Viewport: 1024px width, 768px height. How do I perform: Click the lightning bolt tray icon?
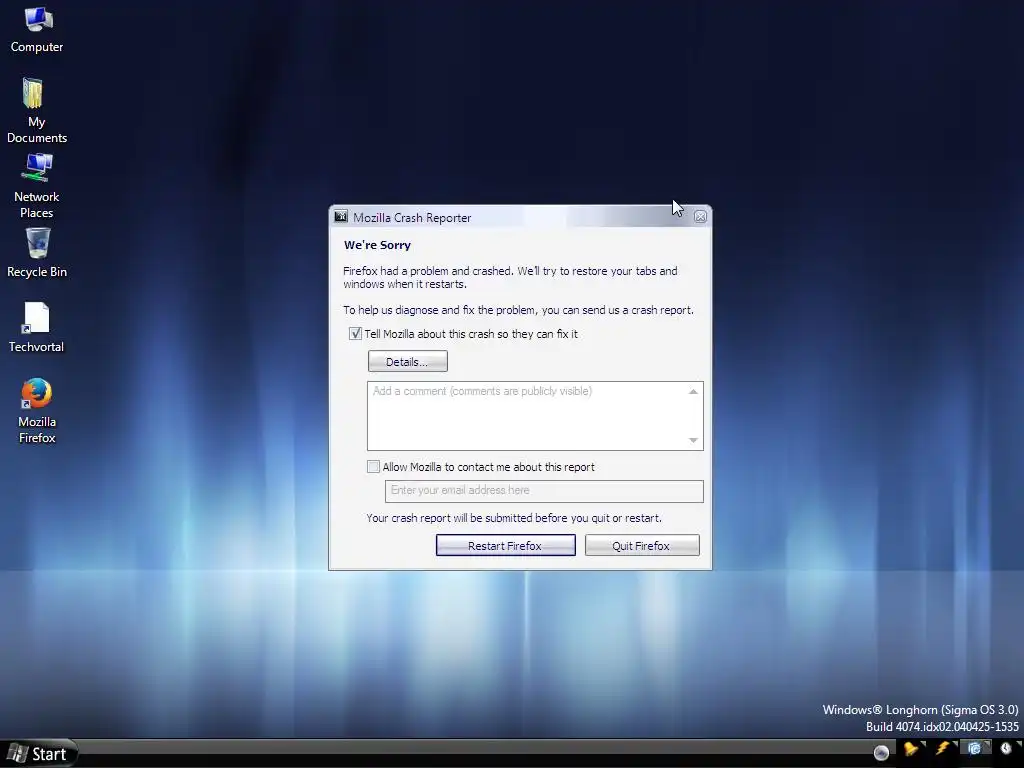[942, 749]
